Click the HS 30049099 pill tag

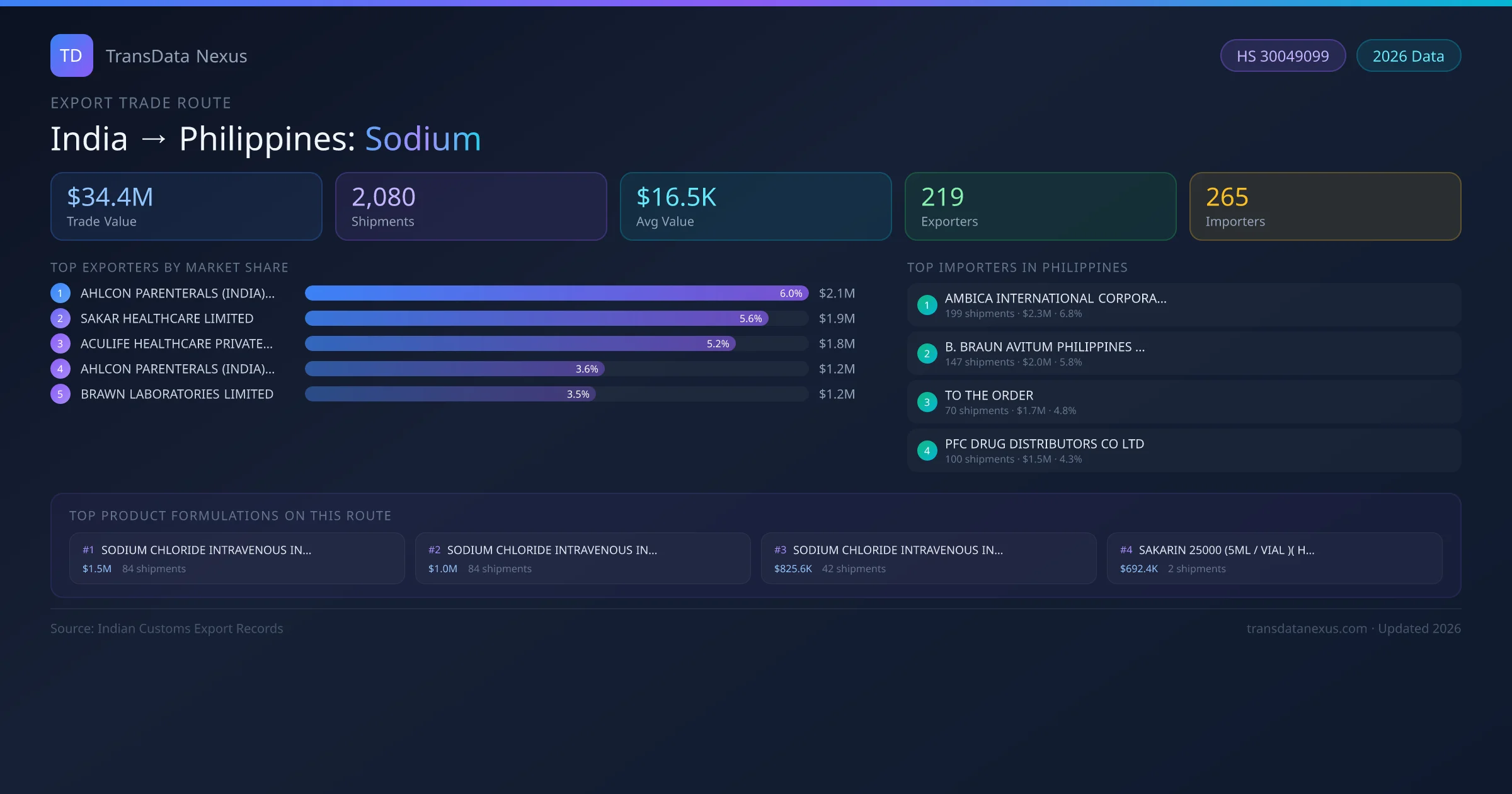[1283, 56]
